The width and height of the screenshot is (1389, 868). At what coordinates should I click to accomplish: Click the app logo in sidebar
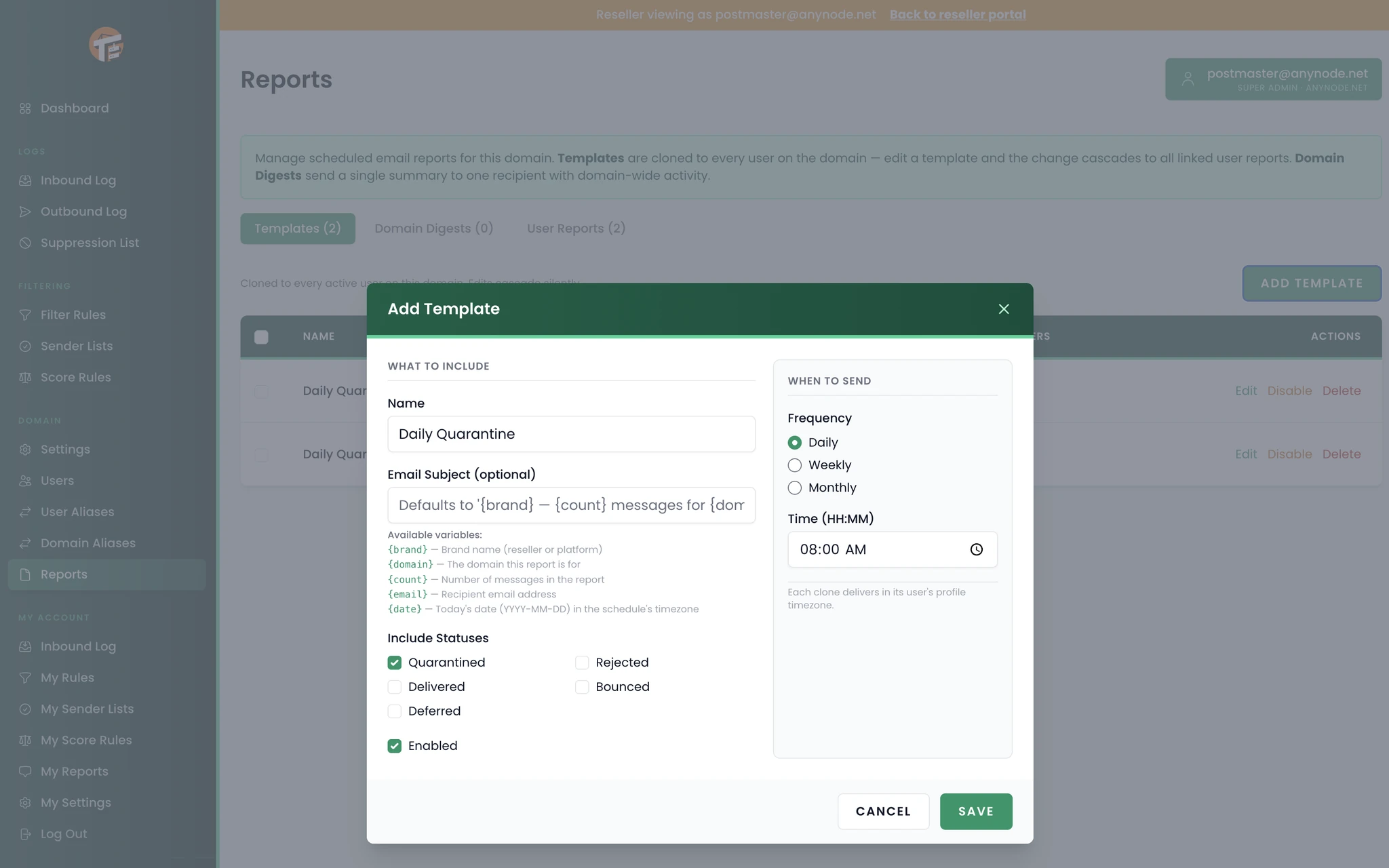tap(106, 45)
